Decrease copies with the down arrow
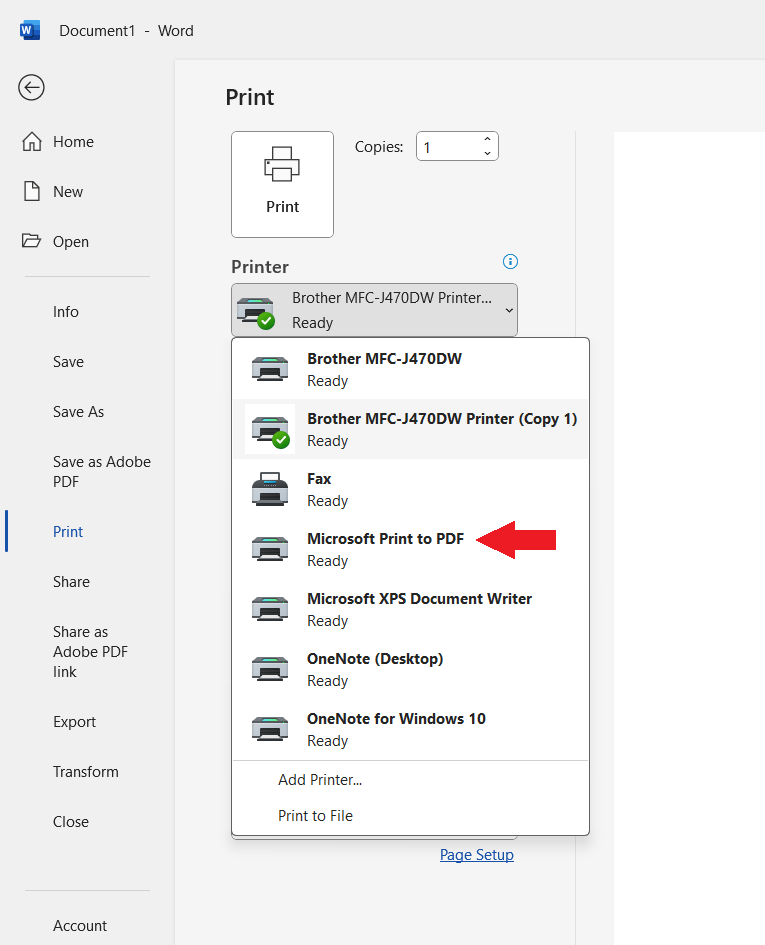The height and width of the screenshot is (945, 765). 487,154
